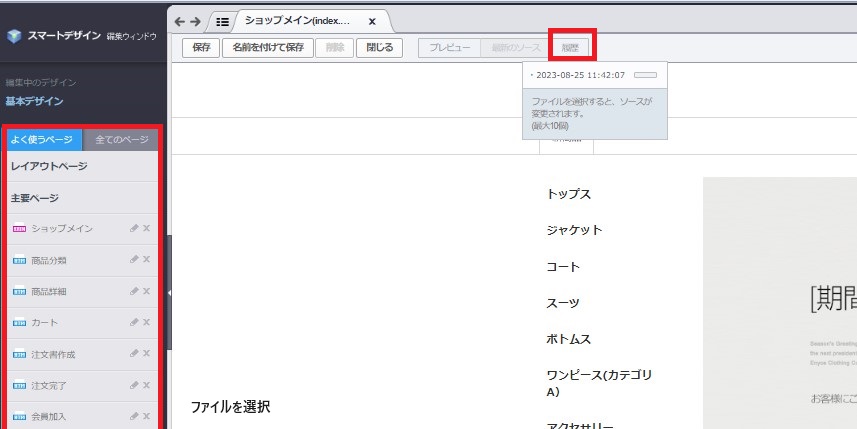Click the ファイルを選択 text
The image size is (857, 429).
[230, 407]
